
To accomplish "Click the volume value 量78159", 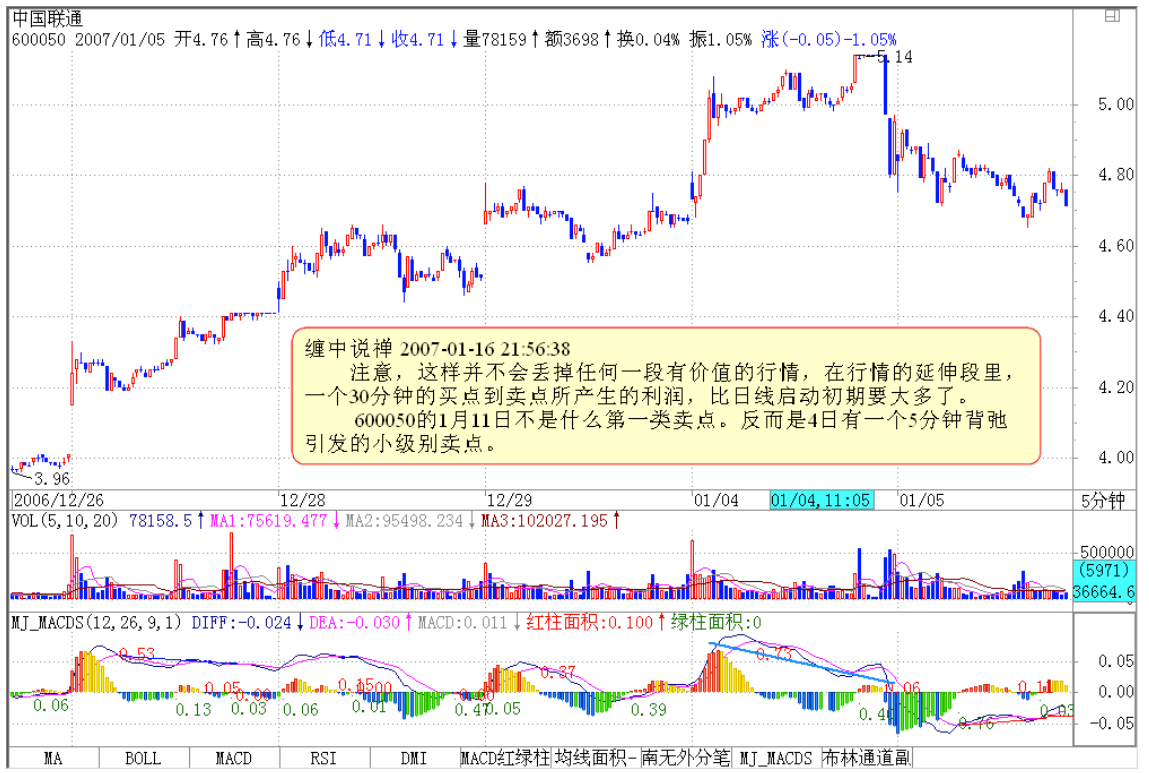I will [x=495, y=40].
